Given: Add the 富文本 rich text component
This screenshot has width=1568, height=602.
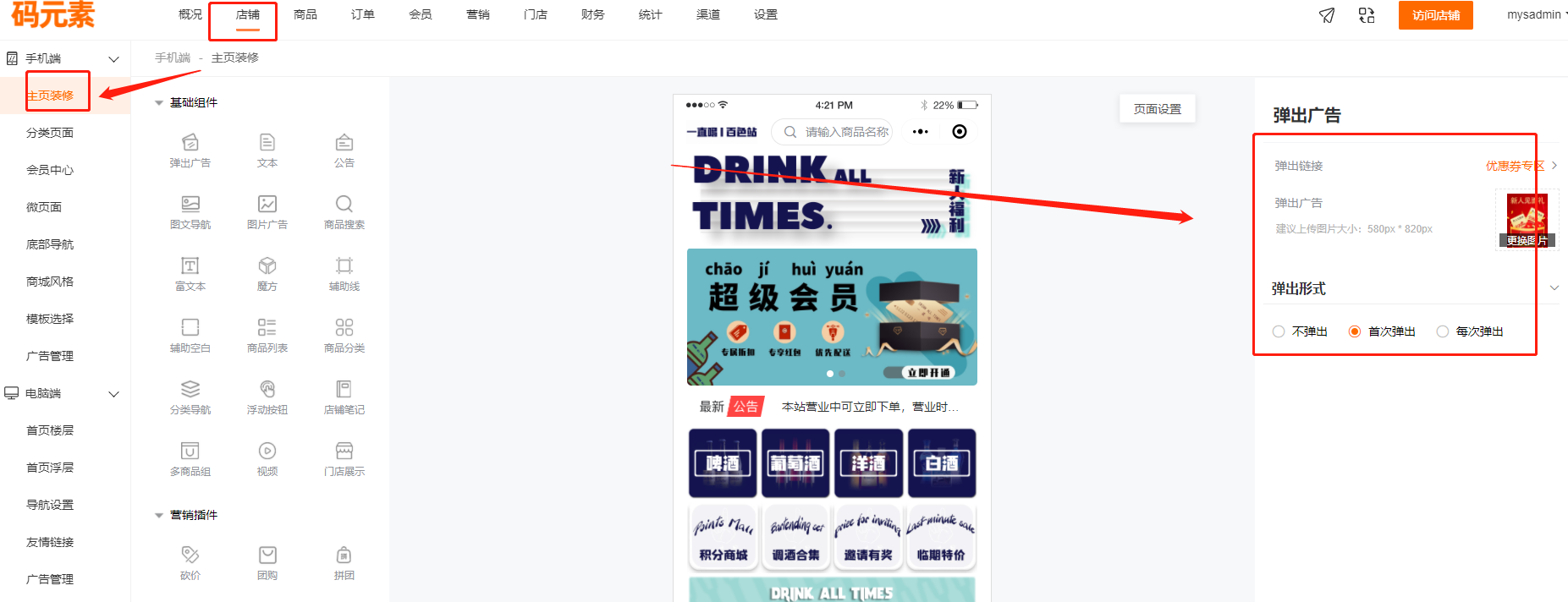Looking at the screenshot, I should (x=190, y=274).
